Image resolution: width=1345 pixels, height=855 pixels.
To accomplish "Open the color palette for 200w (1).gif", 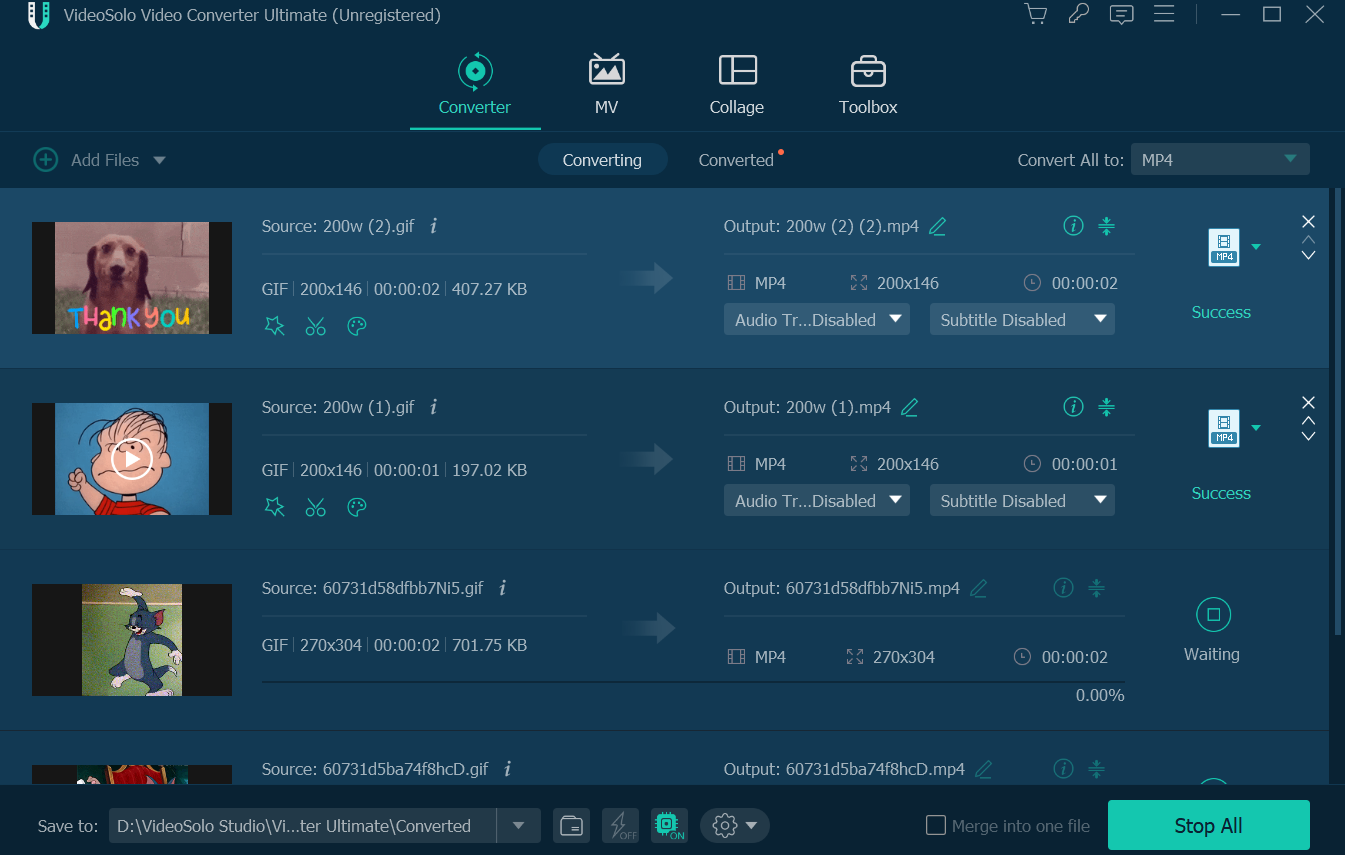I will [x=357, y=507].
